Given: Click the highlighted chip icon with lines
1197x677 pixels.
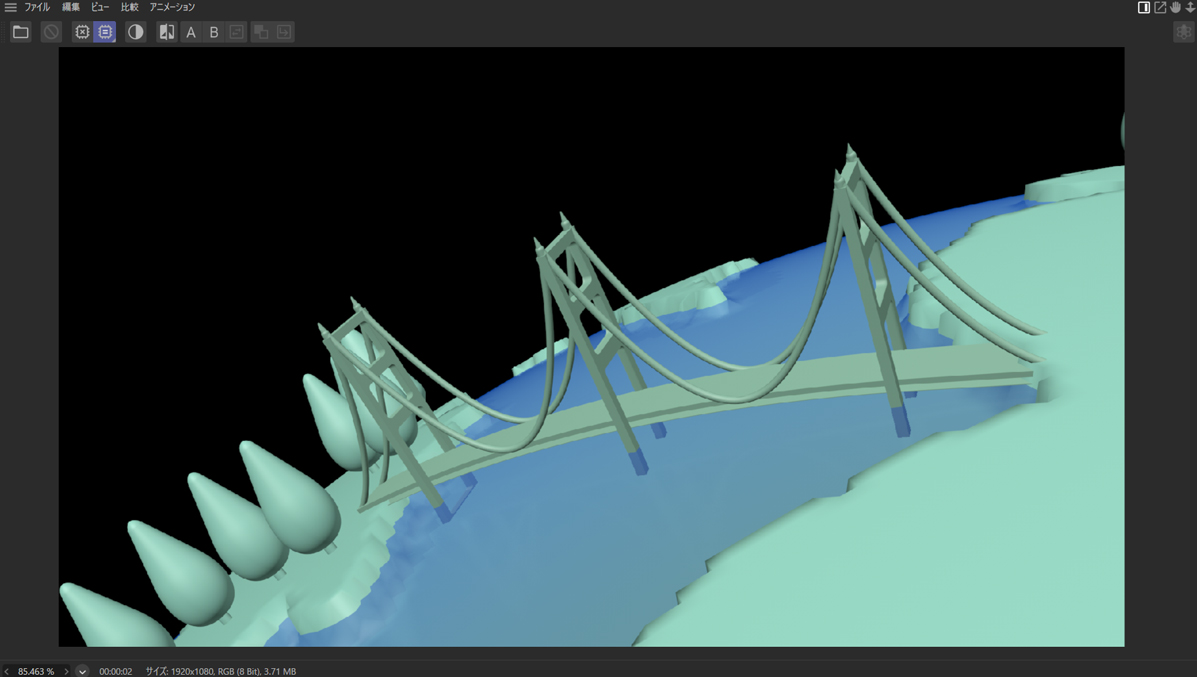Looking at the screenshot, I should pyautogui.click(x=105, y=32).
